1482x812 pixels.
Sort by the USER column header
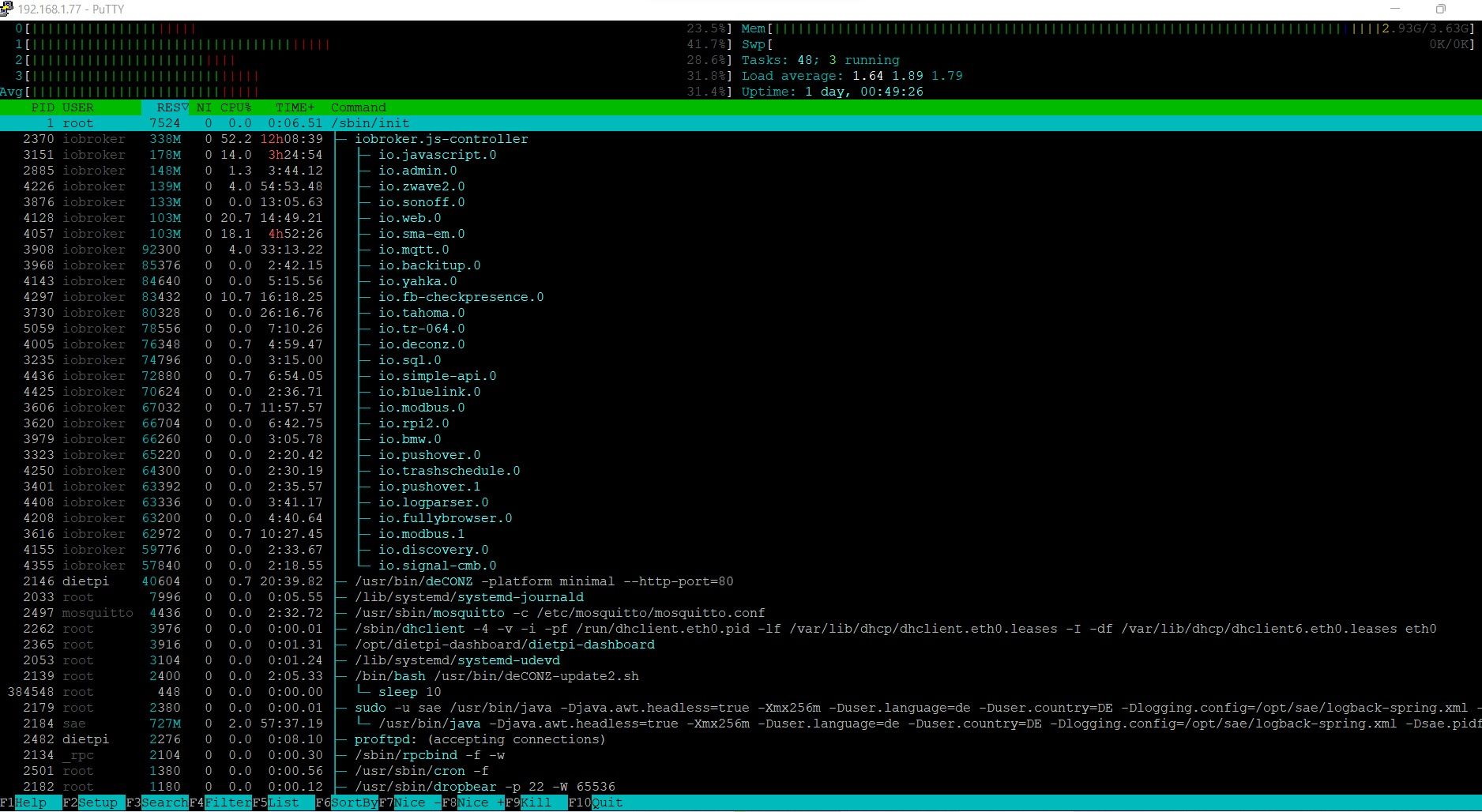(78, 107)
